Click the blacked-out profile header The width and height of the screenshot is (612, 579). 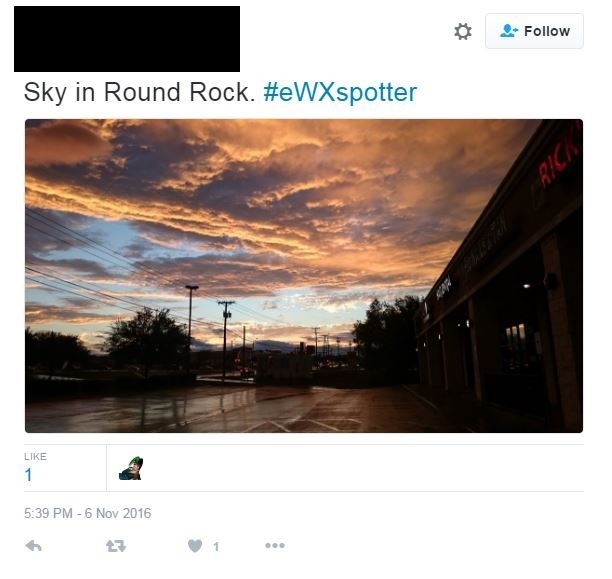127,39
